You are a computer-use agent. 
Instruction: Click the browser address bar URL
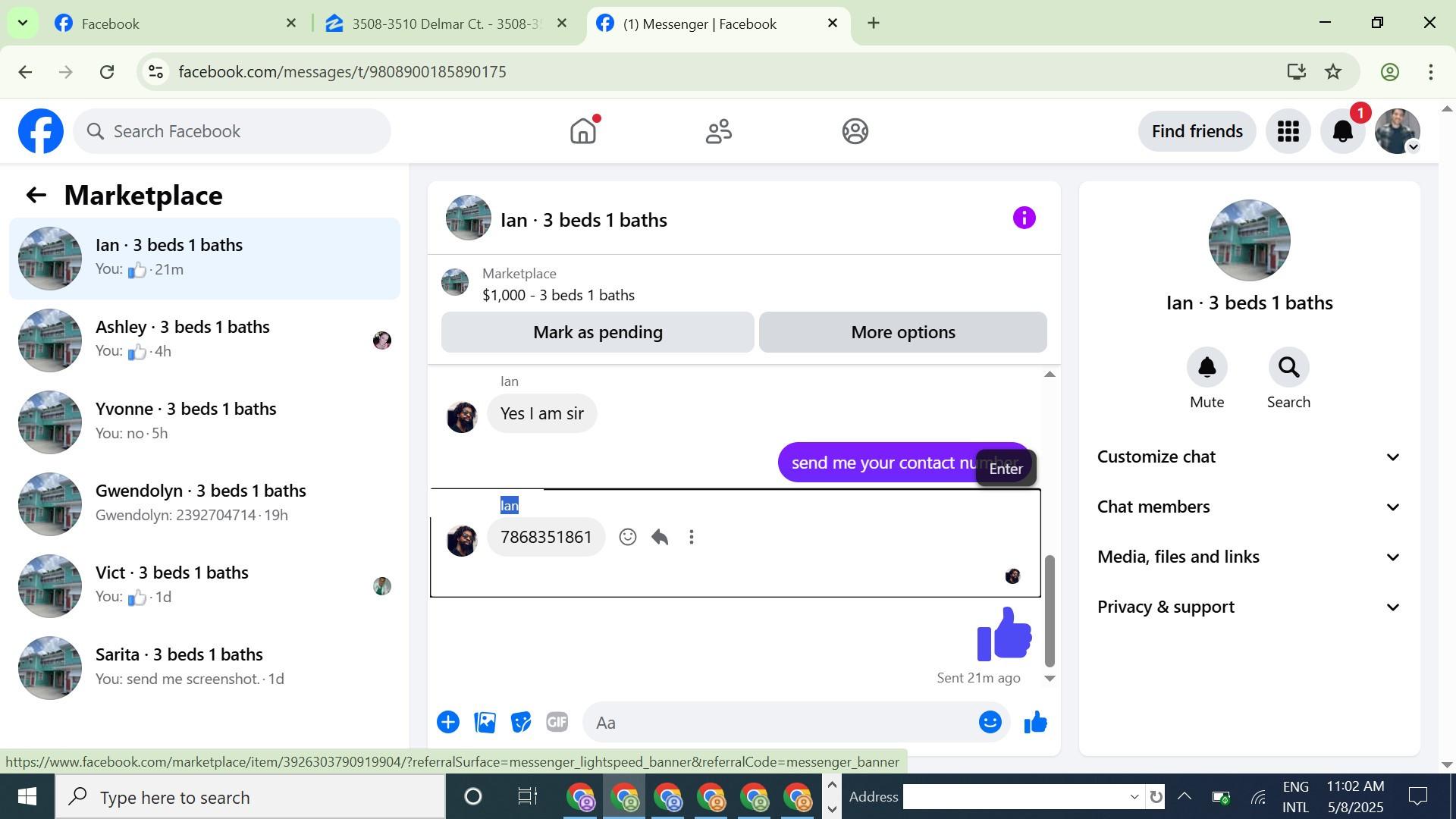pyautogui.click(x=342, y=72)
